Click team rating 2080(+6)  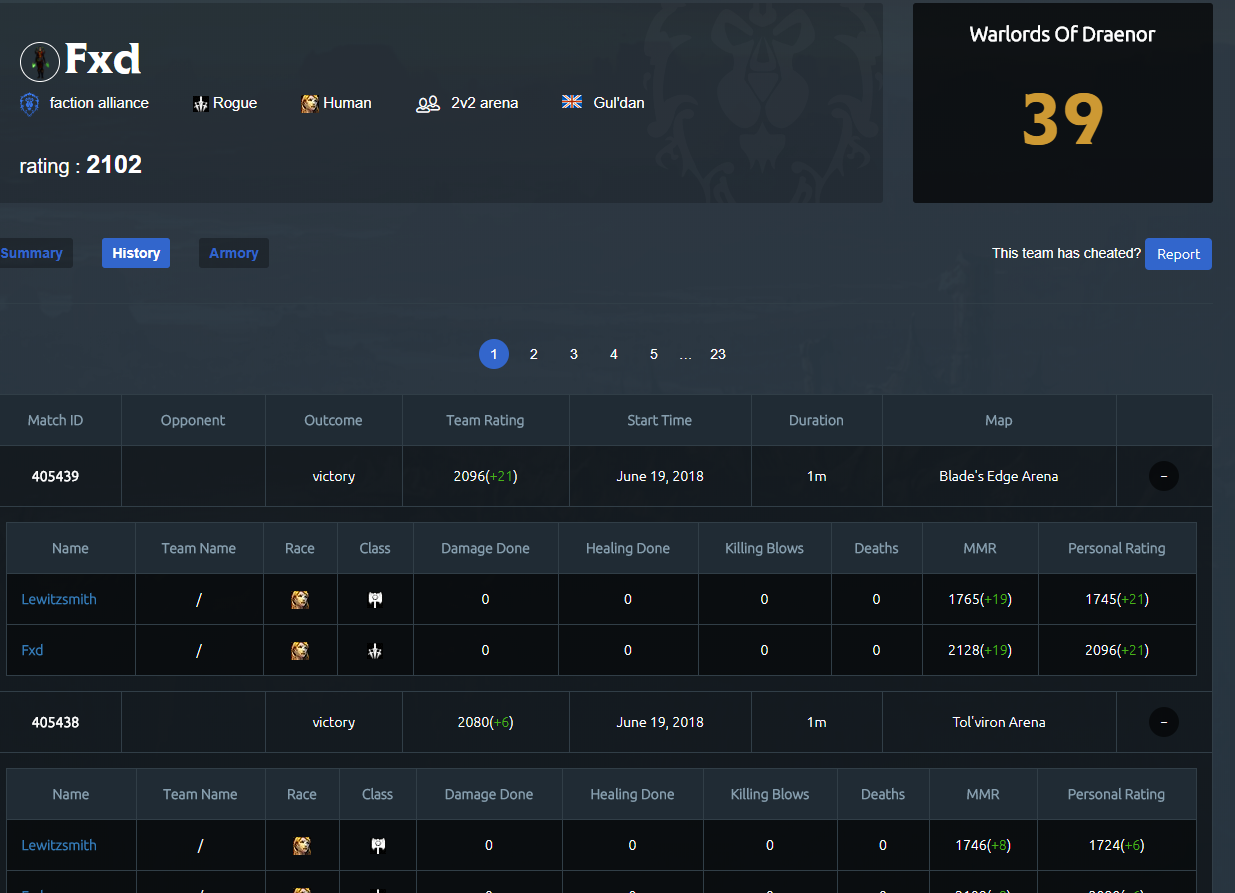(485, 722)
